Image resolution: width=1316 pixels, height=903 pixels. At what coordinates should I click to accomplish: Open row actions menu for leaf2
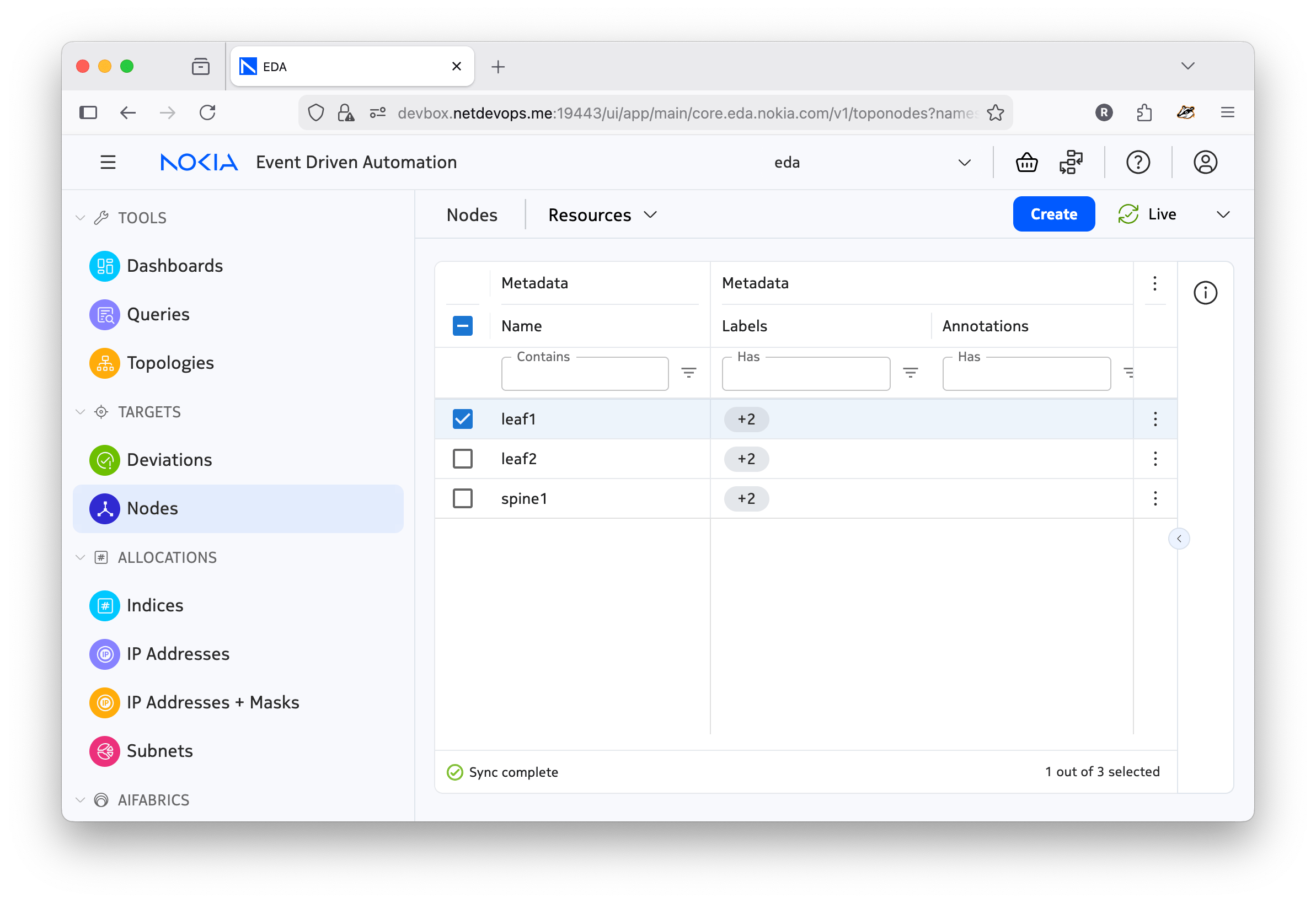(1155, 459)
